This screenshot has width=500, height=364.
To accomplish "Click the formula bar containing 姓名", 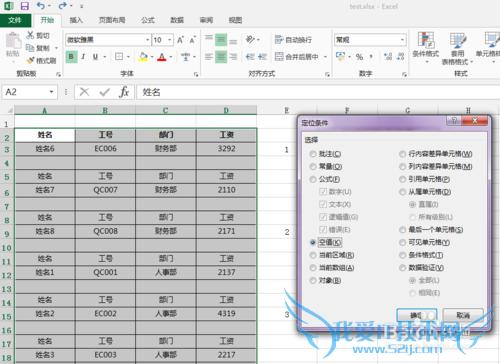I will [318, 92].
